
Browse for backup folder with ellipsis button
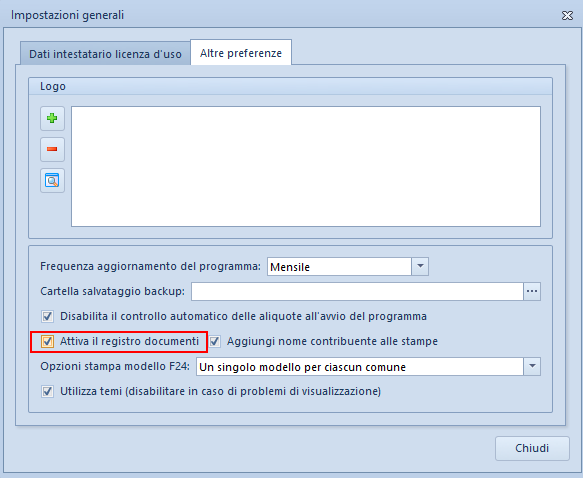click(x=532, y=291)
